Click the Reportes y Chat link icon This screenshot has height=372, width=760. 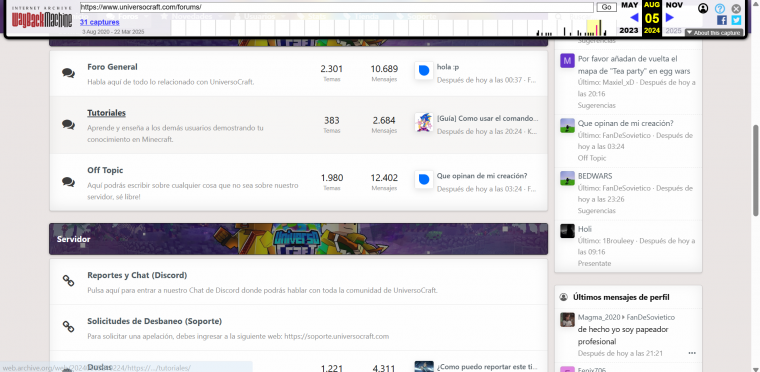pos(68,280)
